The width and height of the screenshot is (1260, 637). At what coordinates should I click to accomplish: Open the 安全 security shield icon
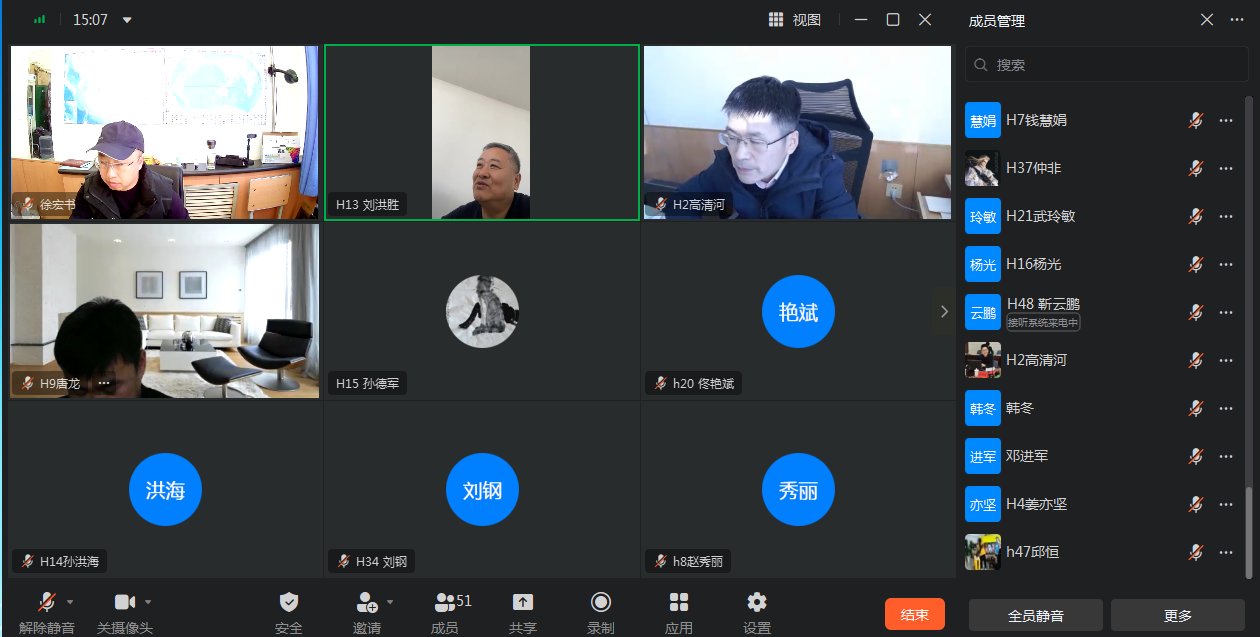click(x=289, y=602)
